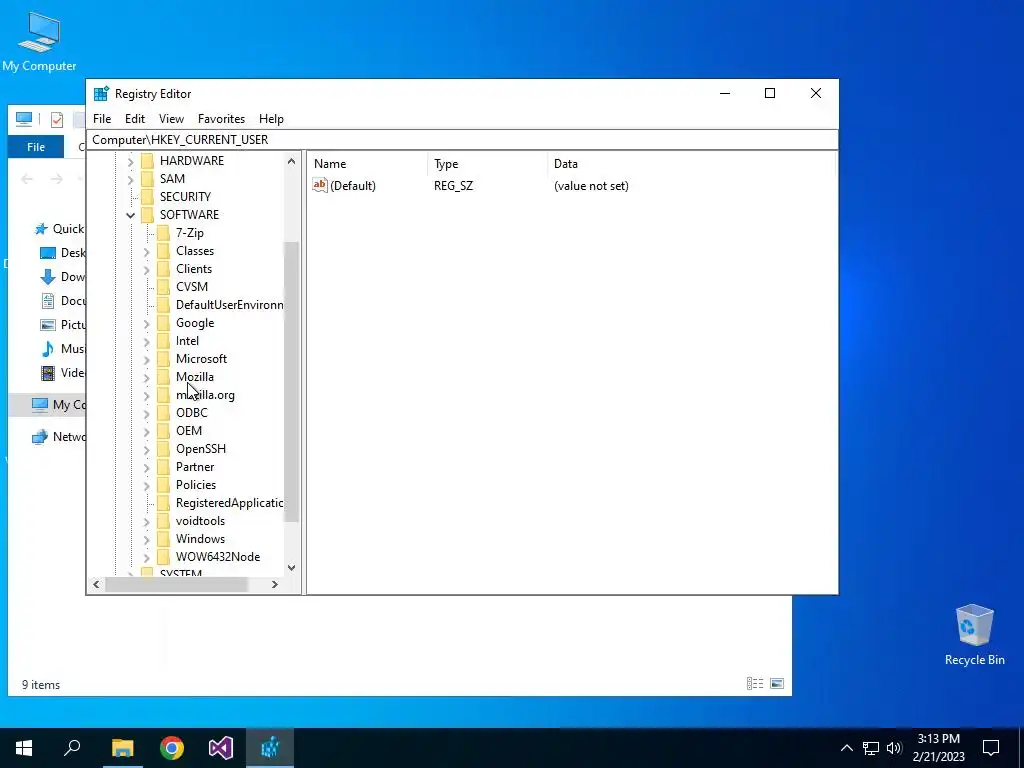Select the ODBC key

click(x=192, y=413)
